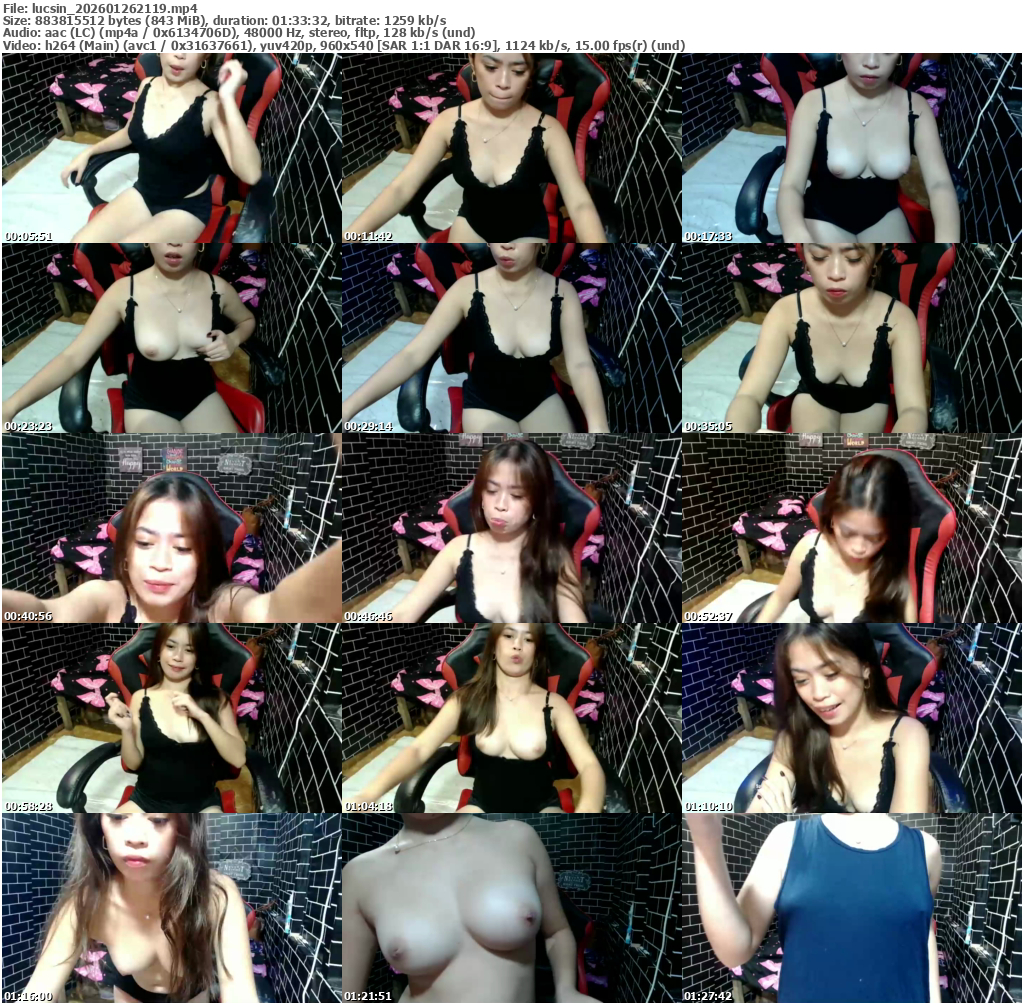The width and height of the screenshot is (1024, 1003).
Task: Open the frame stamped 00:40:56
Action: (x=171, y=528)
